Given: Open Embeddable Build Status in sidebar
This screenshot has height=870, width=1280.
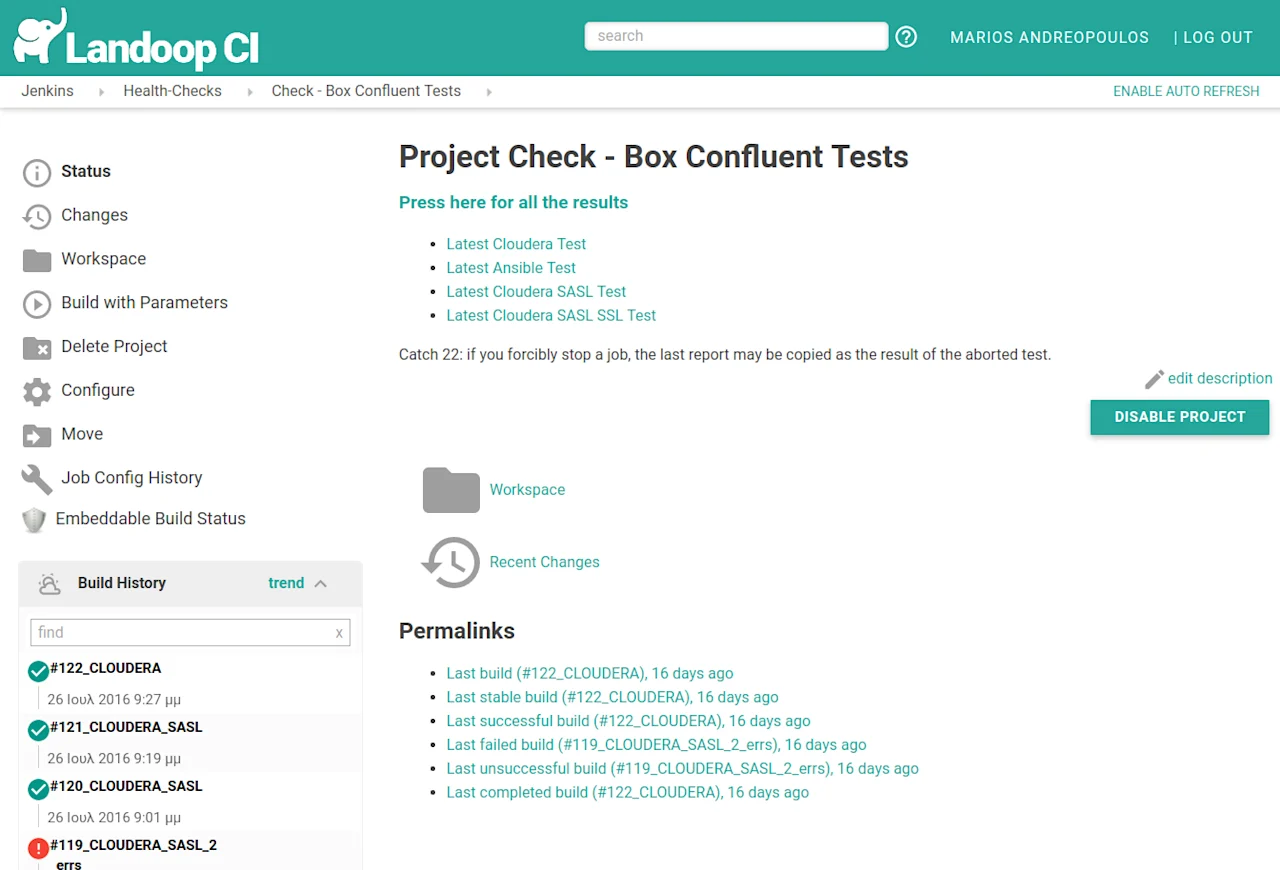Looking at the screenshot, I should tap(150, 519).
